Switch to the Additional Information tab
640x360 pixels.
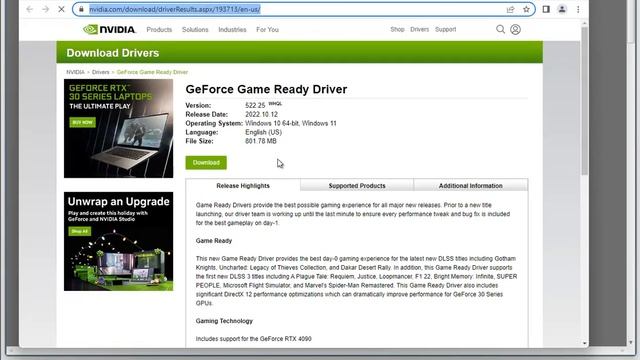471,186
